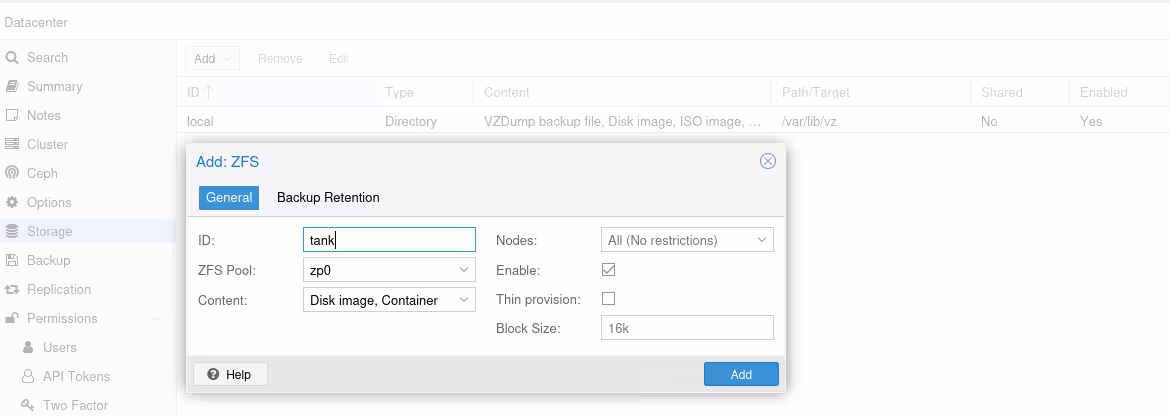This screenshot has height=417, width=1170.
Task: Click the Block Size input field
Action: point(686,328)
